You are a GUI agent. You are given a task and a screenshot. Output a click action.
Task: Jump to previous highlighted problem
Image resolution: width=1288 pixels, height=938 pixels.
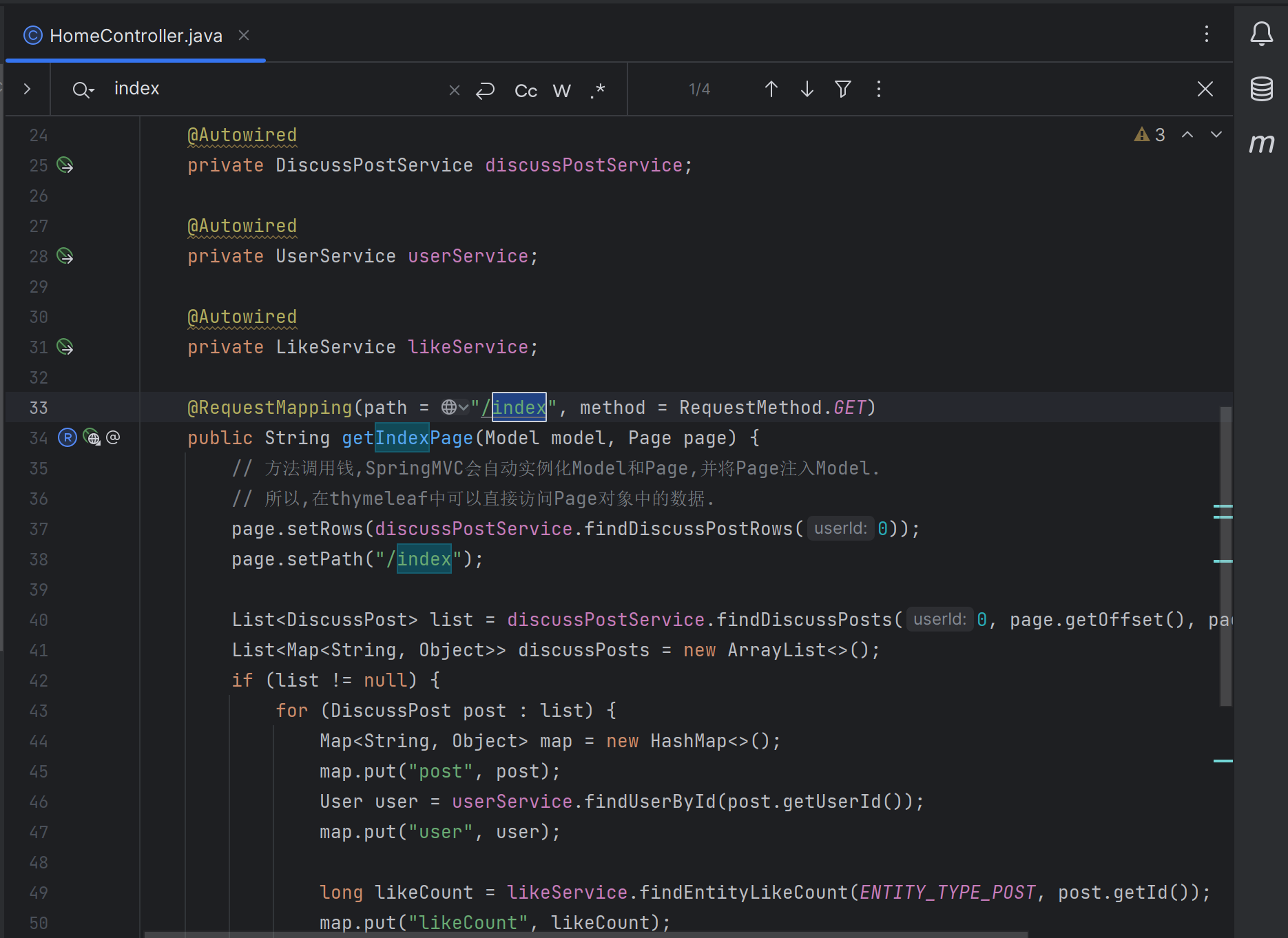pos(1187,134)
